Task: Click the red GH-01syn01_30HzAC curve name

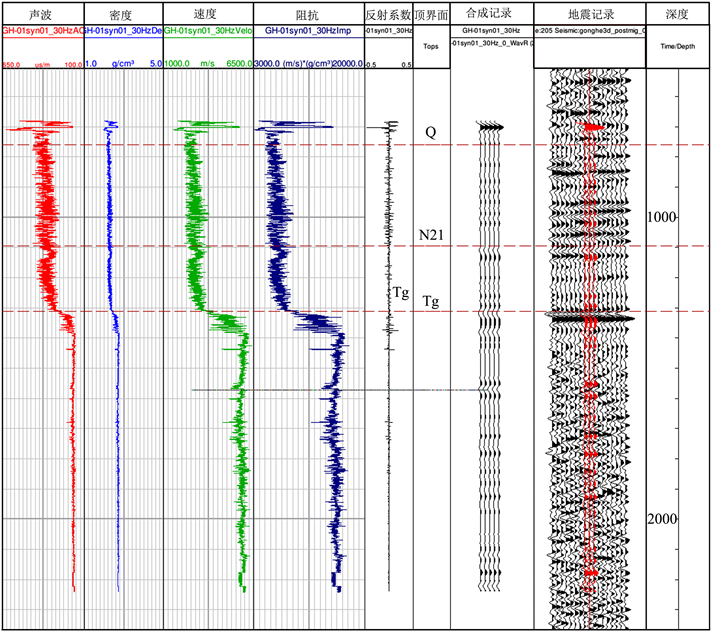Action: (x=42, y=32)
